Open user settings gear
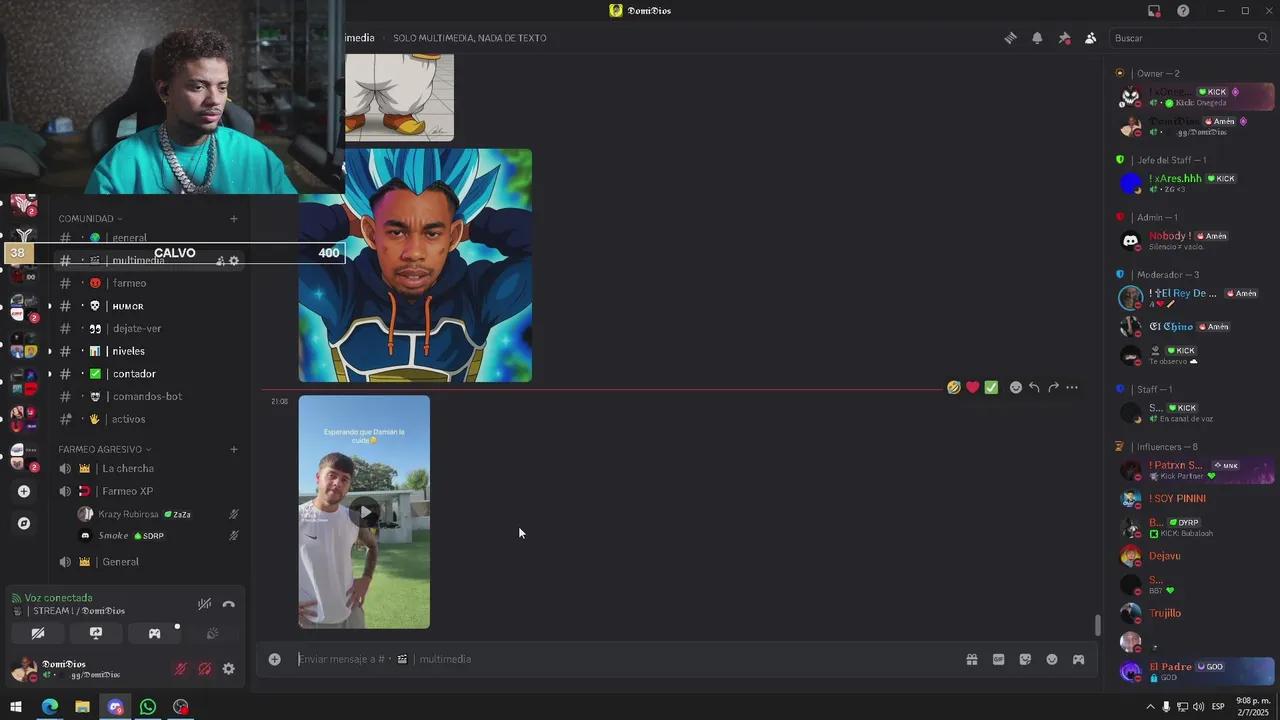This screenshot has height=720, width=1280. click(x=228, y=669)
